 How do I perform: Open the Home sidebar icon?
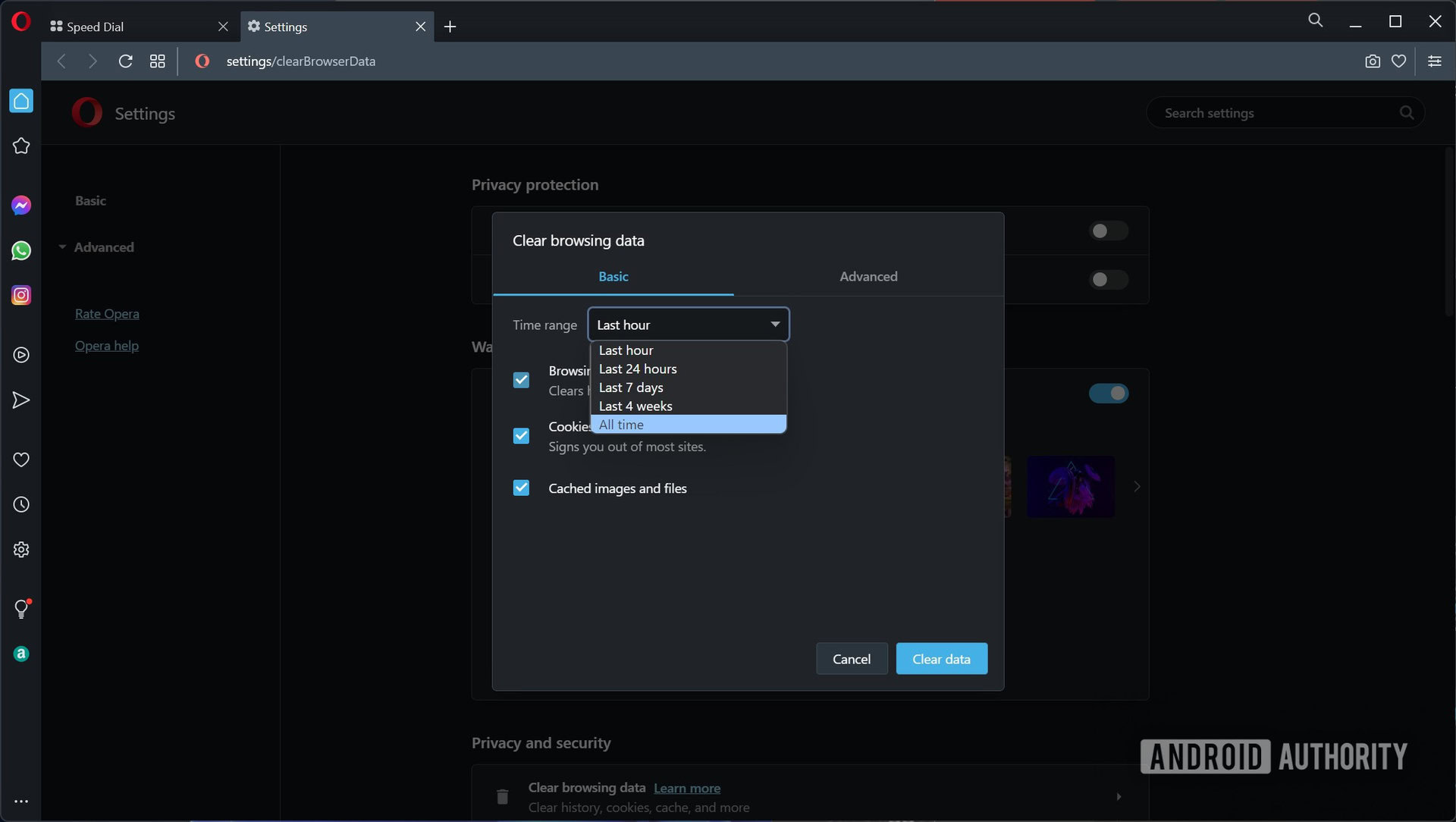point(21,101)
